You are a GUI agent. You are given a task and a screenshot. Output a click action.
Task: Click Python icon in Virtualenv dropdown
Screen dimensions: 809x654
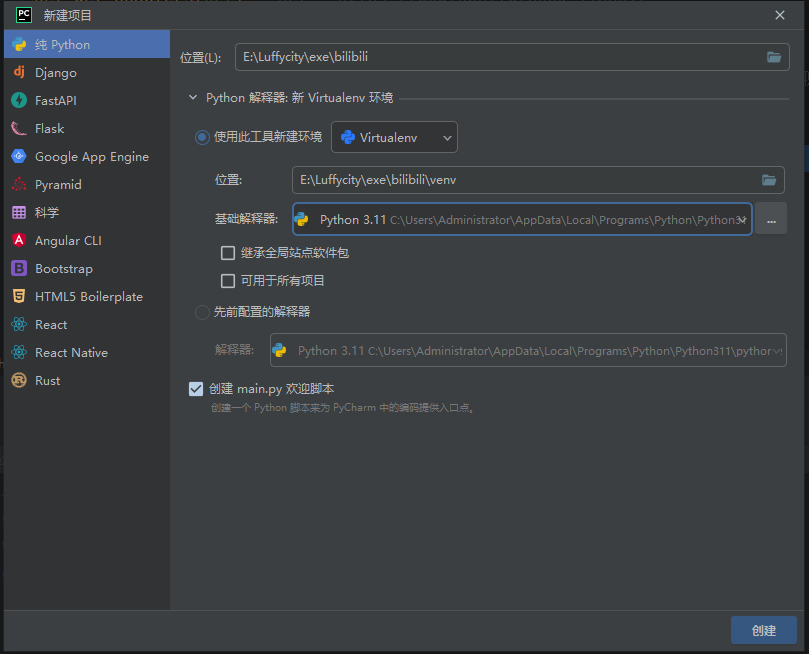348,137
